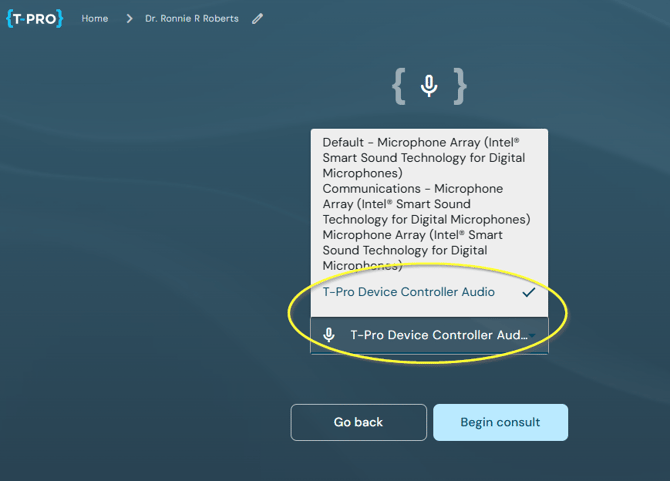
Task: Go to the Home breadcrumb link
Action: (95, 19)
